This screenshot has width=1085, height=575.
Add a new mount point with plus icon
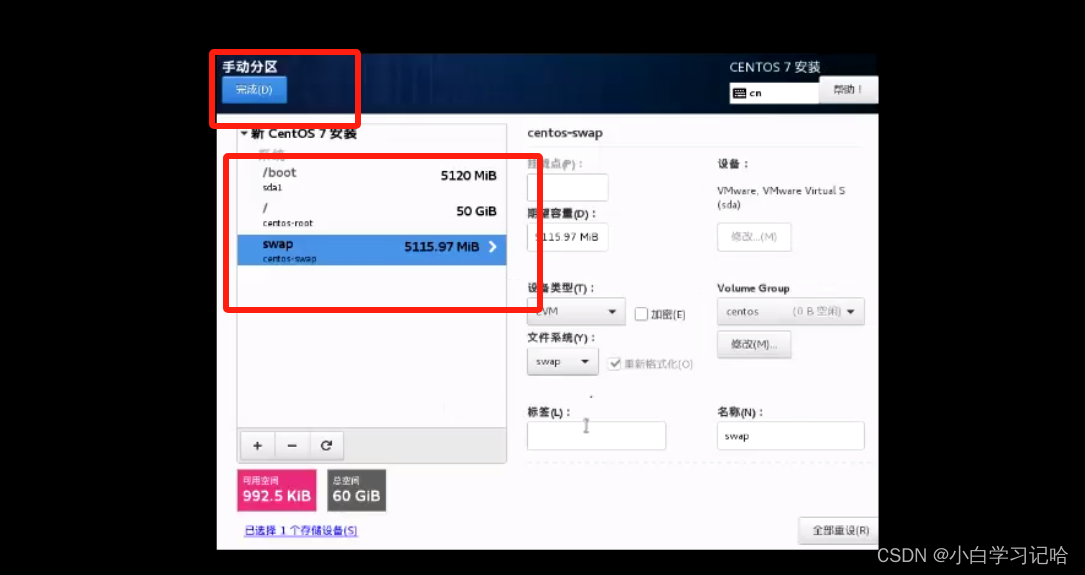257,446
